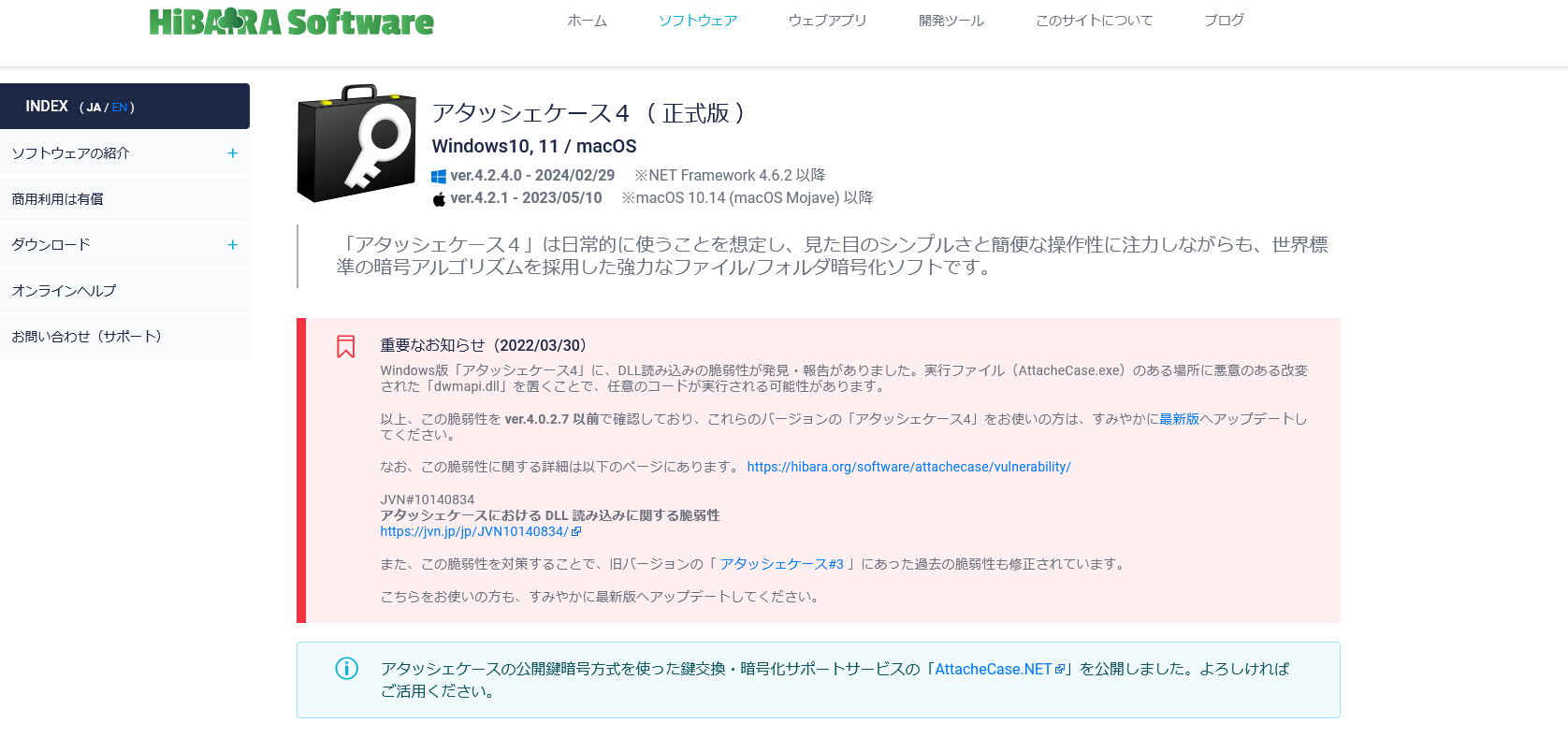Click the JVN#10140834 text
Viewport: 1568px width, 738px height.
click(x=428, y=499)
